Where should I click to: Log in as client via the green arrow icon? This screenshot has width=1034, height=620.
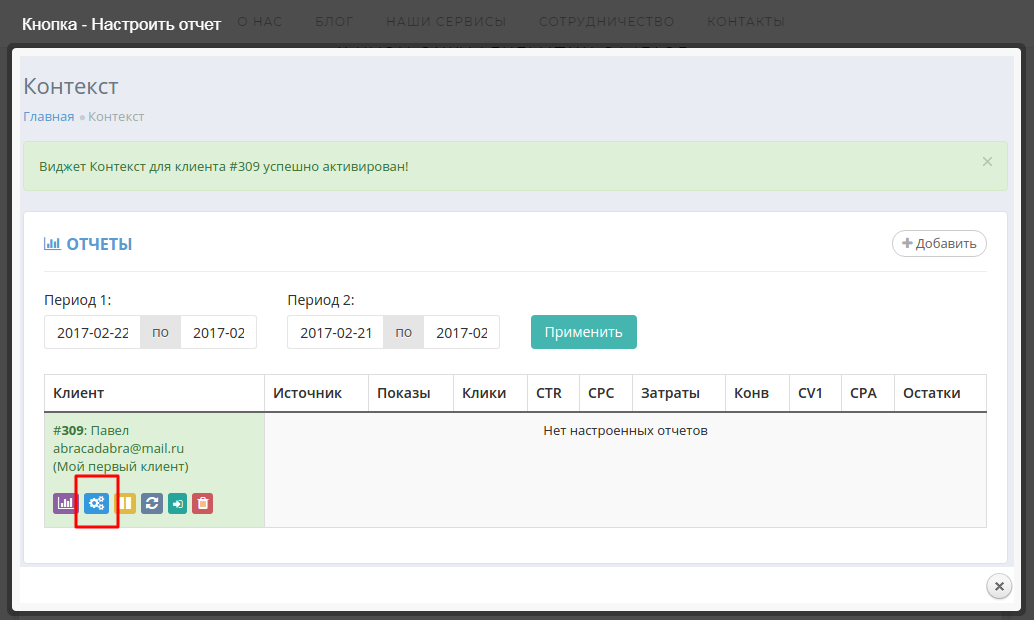tap(177, 503)
